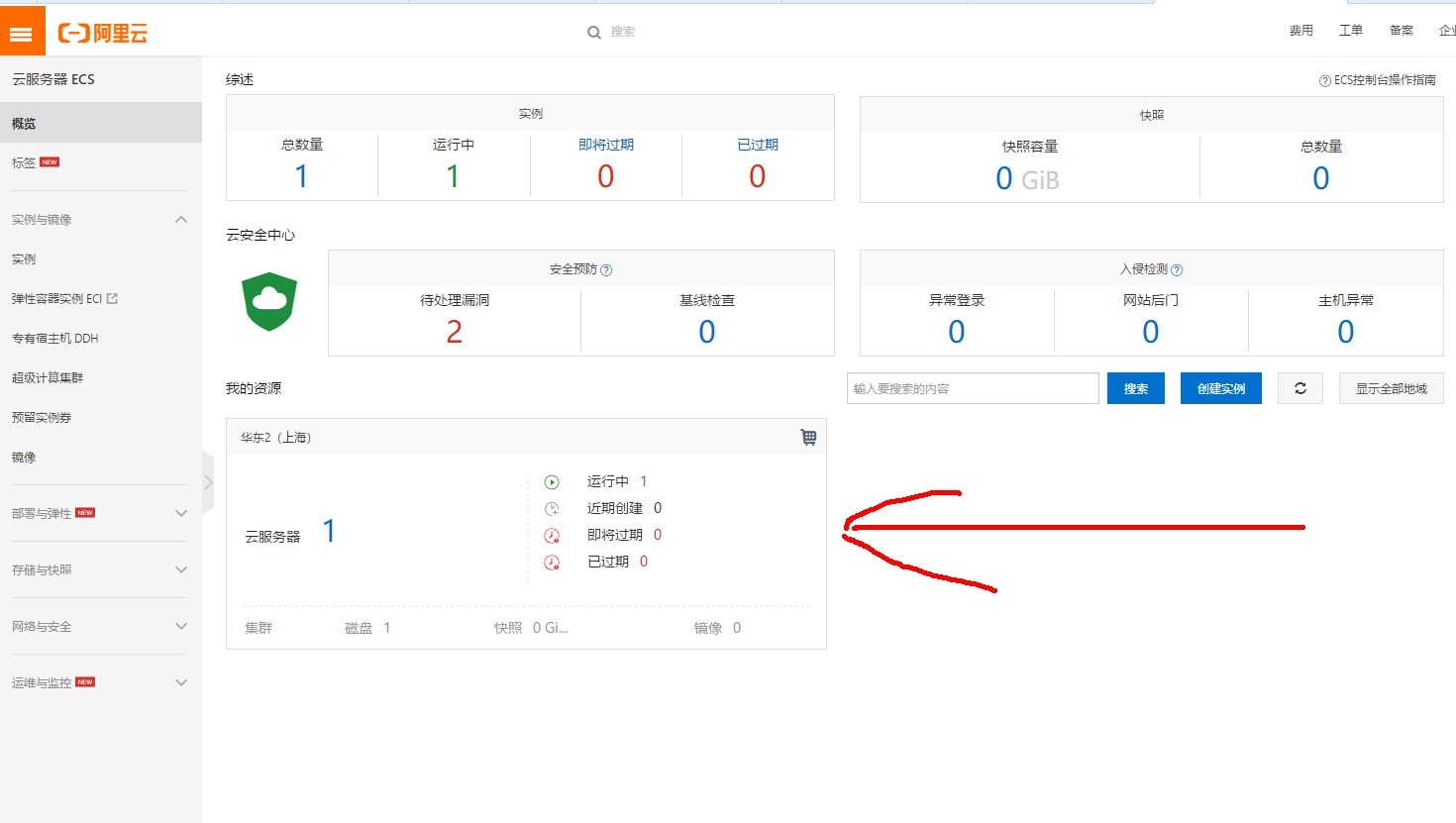
Task: Expand the 网络与安全 section
Action: click(x=181, y=626)
